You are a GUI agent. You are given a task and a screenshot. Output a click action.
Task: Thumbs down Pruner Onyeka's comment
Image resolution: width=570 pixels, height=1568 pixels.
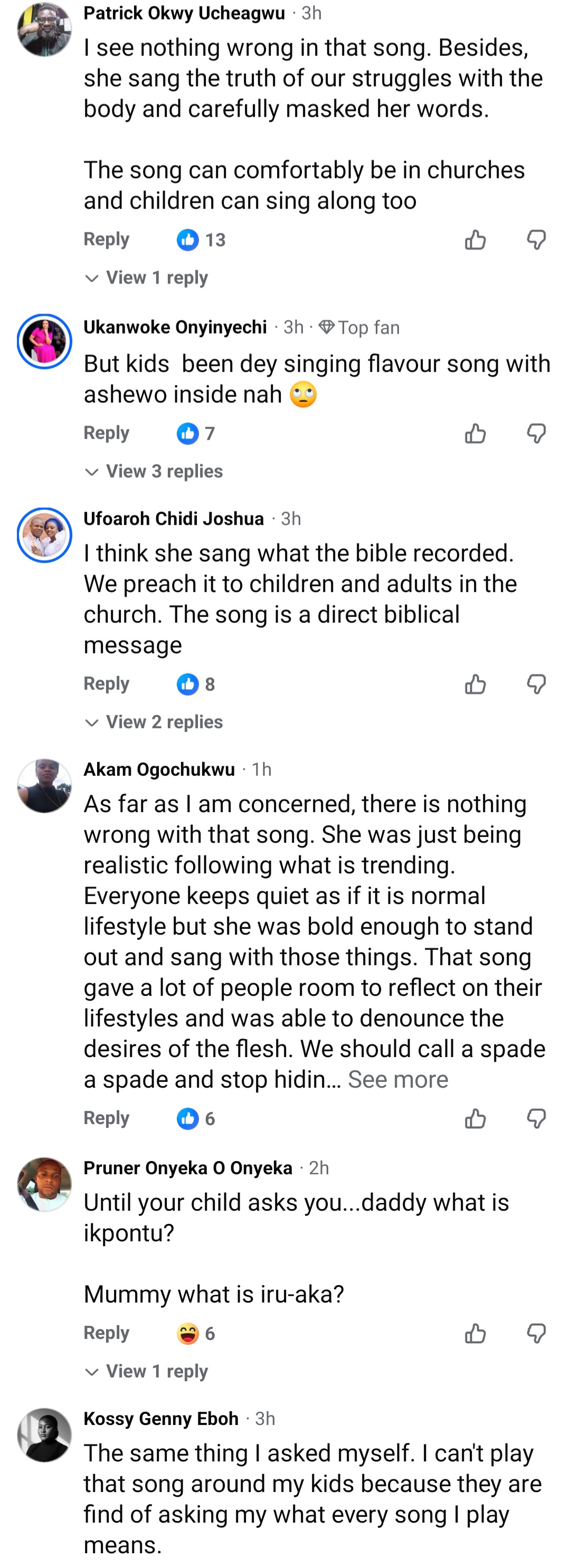coord(536,1334)
